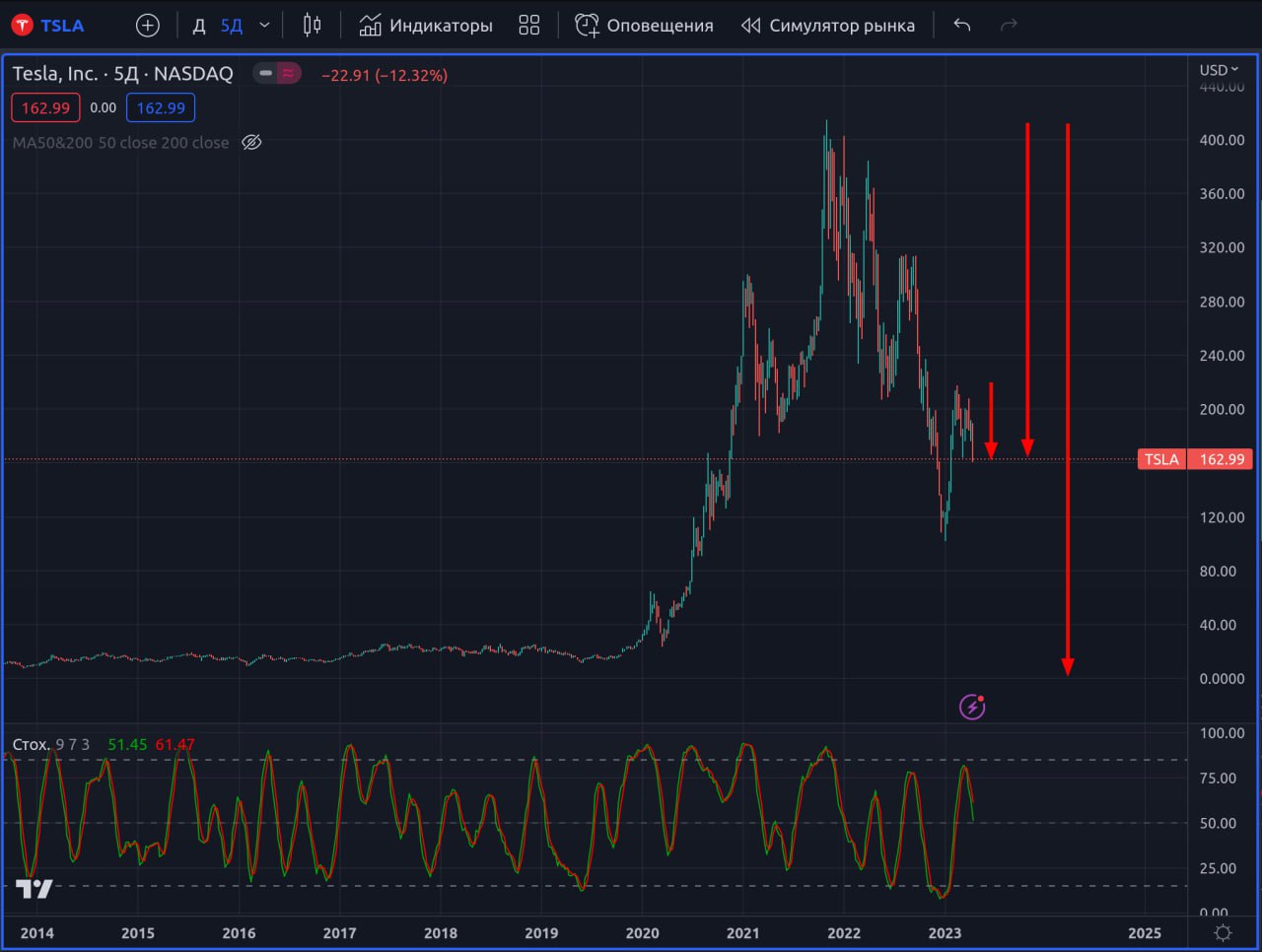Click the 25.00 stochastic axis label

coord(1219,868)
